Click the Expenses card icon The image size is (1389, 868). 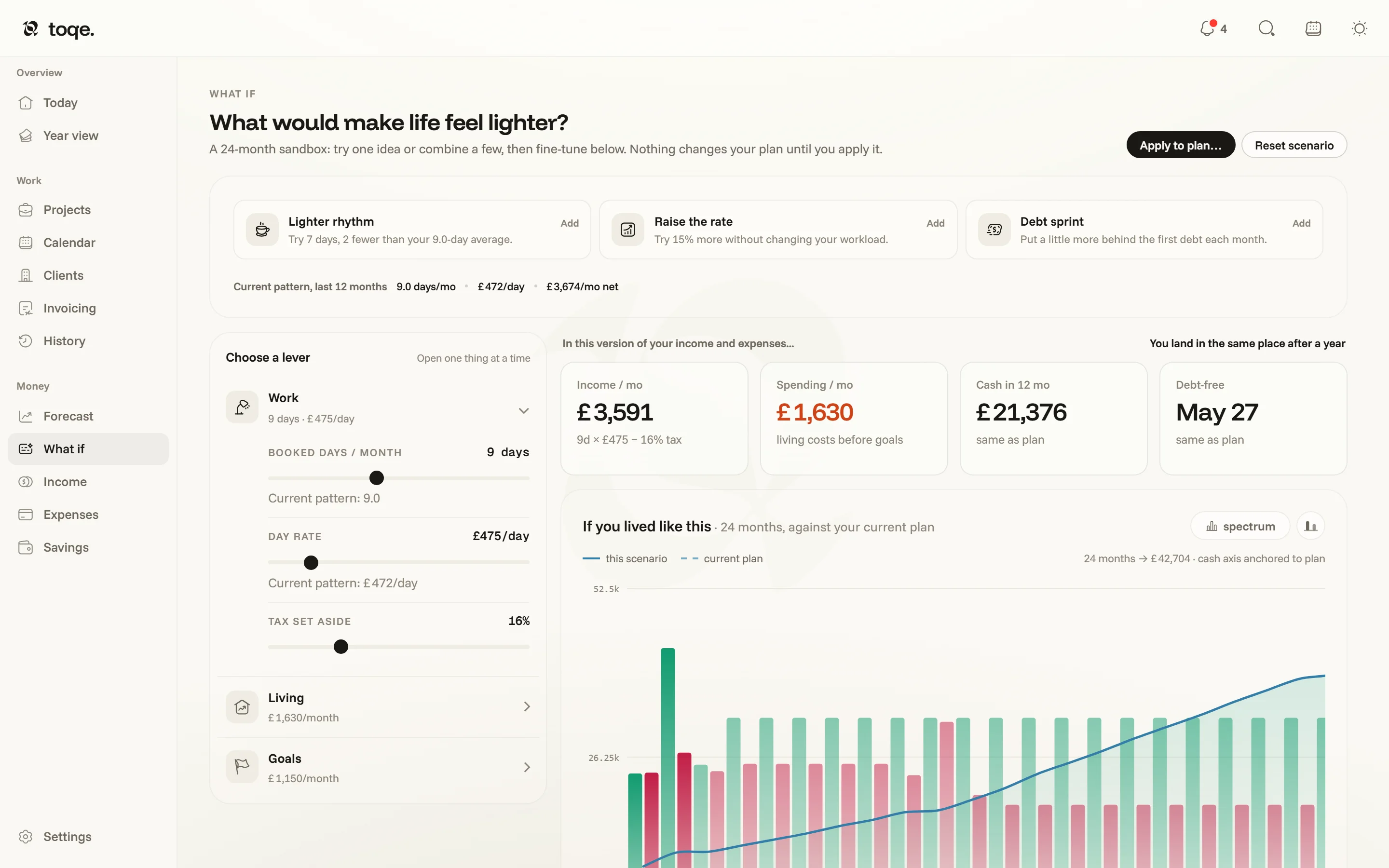tap(25, 515)
